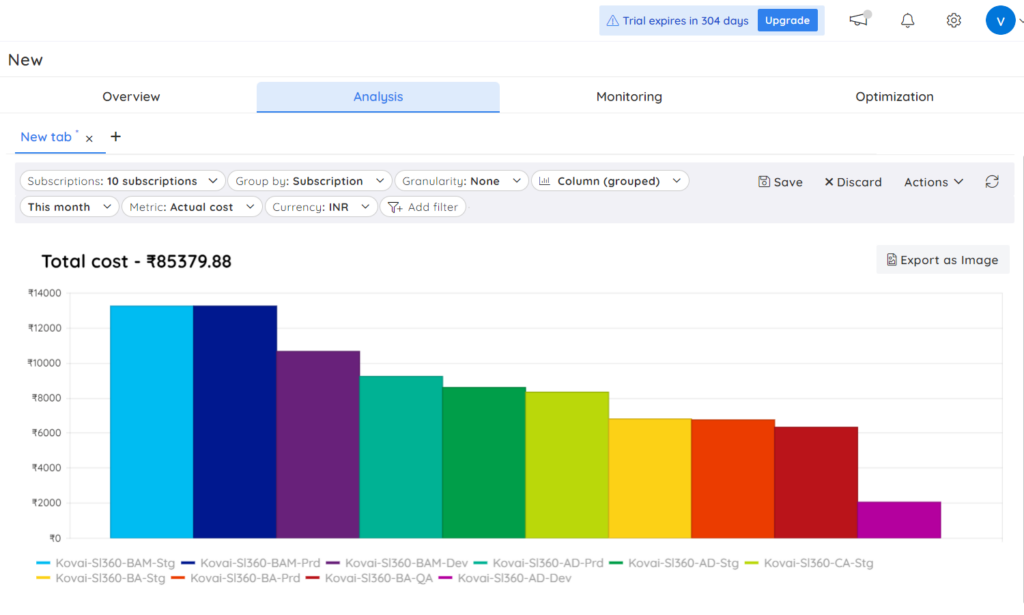Viewport: 1024px width, 615px height.
Task: Click the Export as Image document icon
Action: (893, 259)
